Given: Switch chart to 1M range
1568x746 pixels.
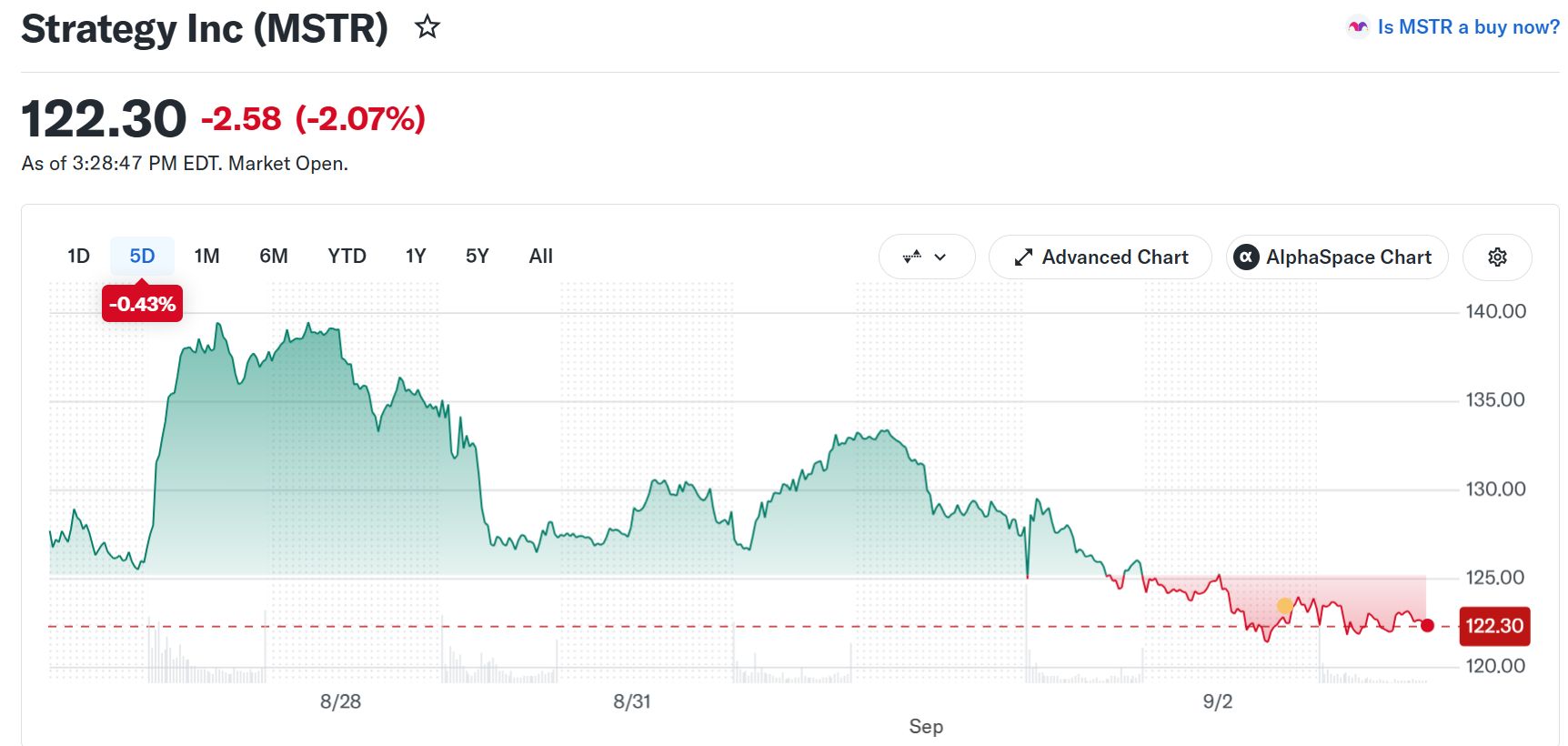Looking at the screenshot, I should (207, 257).
